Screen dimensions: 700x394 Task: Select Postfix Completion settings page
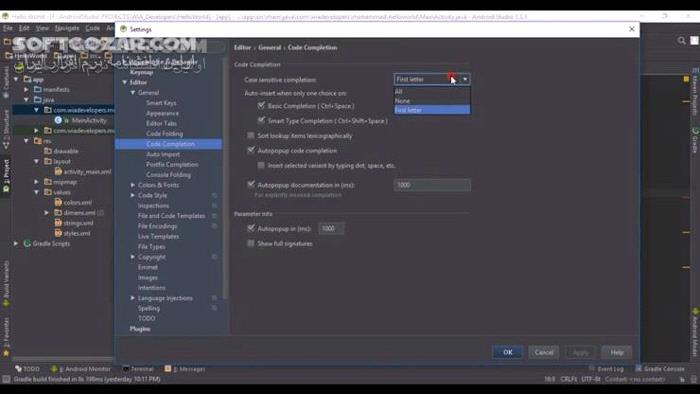click(172, 165)
